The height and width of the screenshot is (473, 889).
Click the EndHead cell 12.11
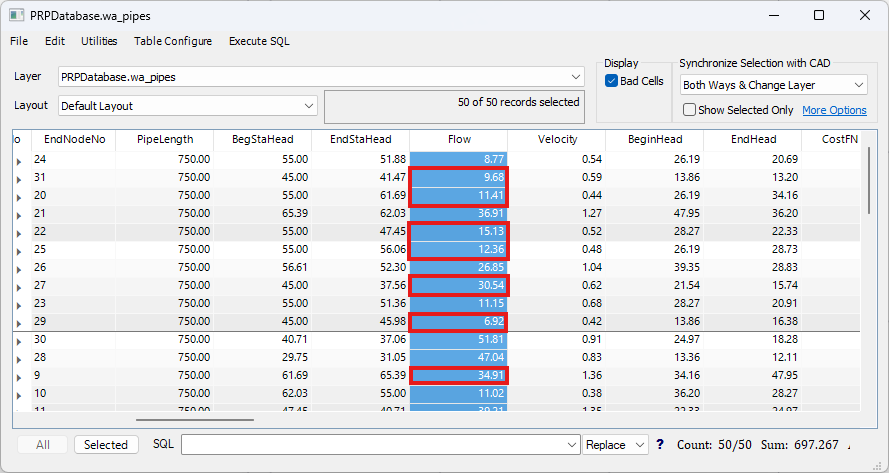click(x=753, y=357)
